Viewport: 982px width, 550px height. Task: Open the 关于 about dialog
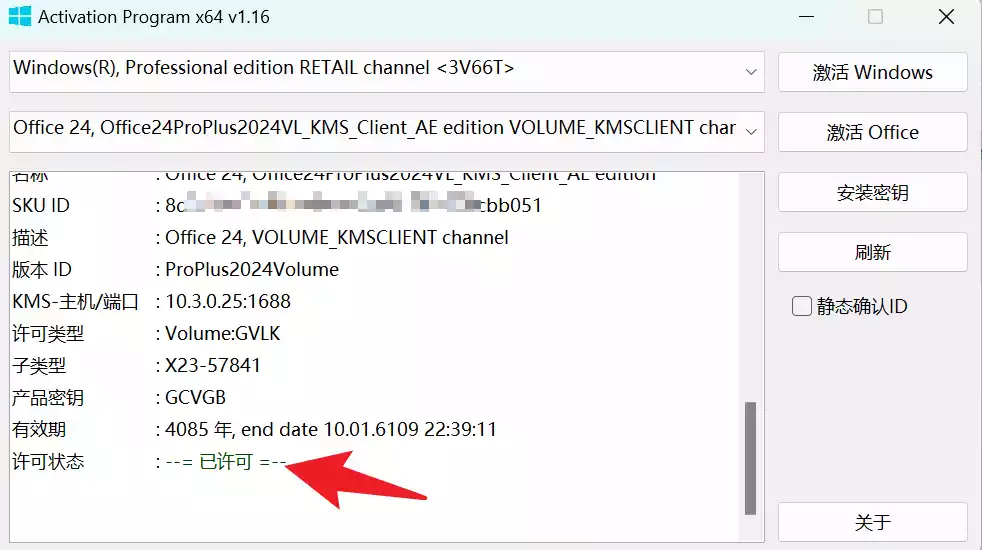(x=872, y=522)
